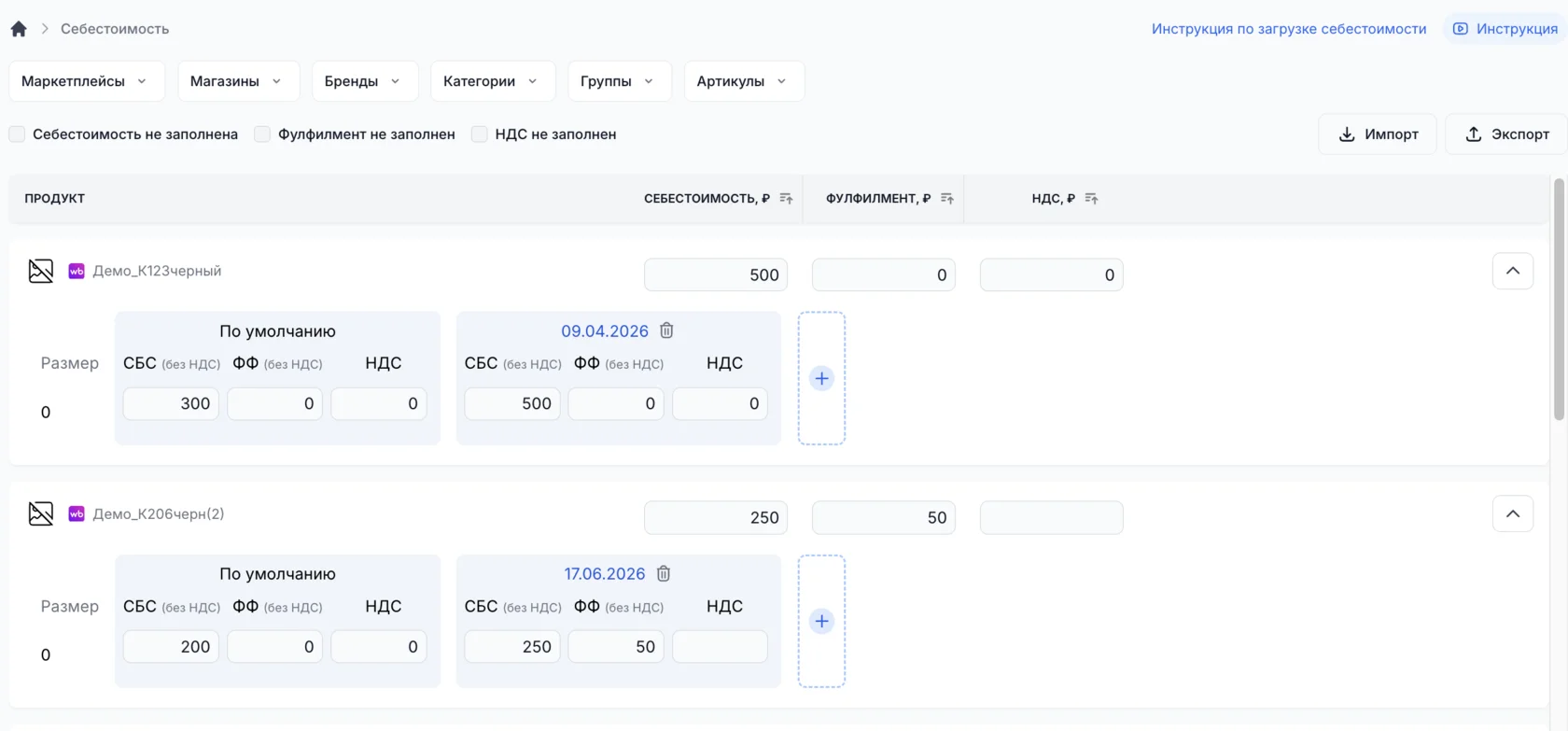The image size is (1568, 731).
Task: Open Бренды filter dropdown
Action: pos(365,81)
